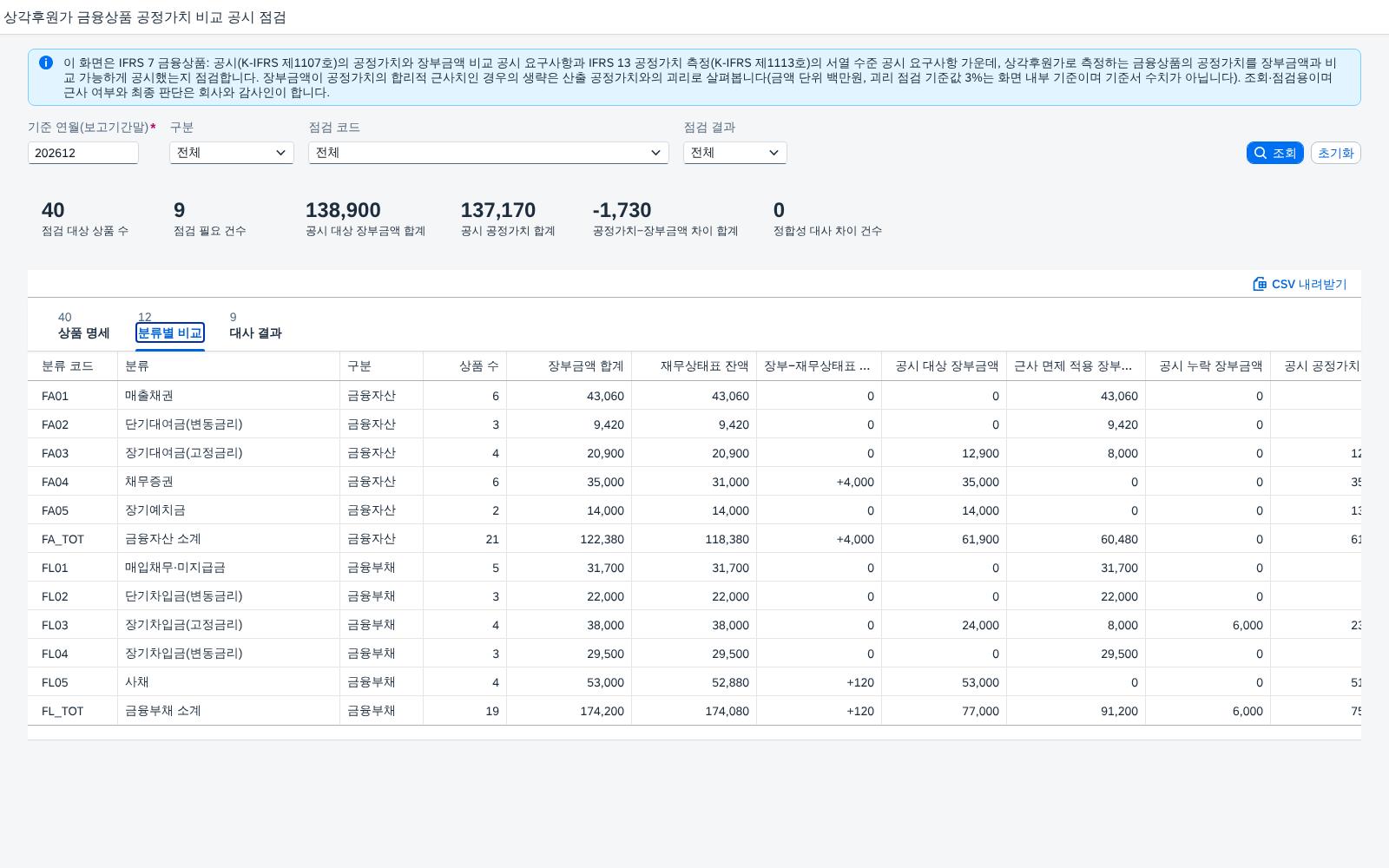The width and height of the screenshot is (1389, 868).
Task: Click the -1,730 difference KPI figure
Action: click(622, 210)
